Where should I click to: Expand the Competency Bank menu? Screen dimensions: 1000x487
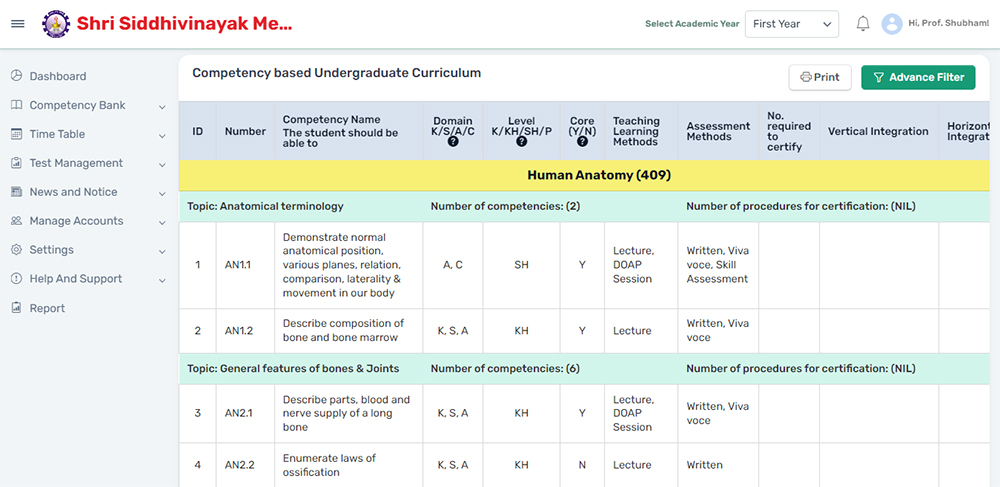[88, 105]
